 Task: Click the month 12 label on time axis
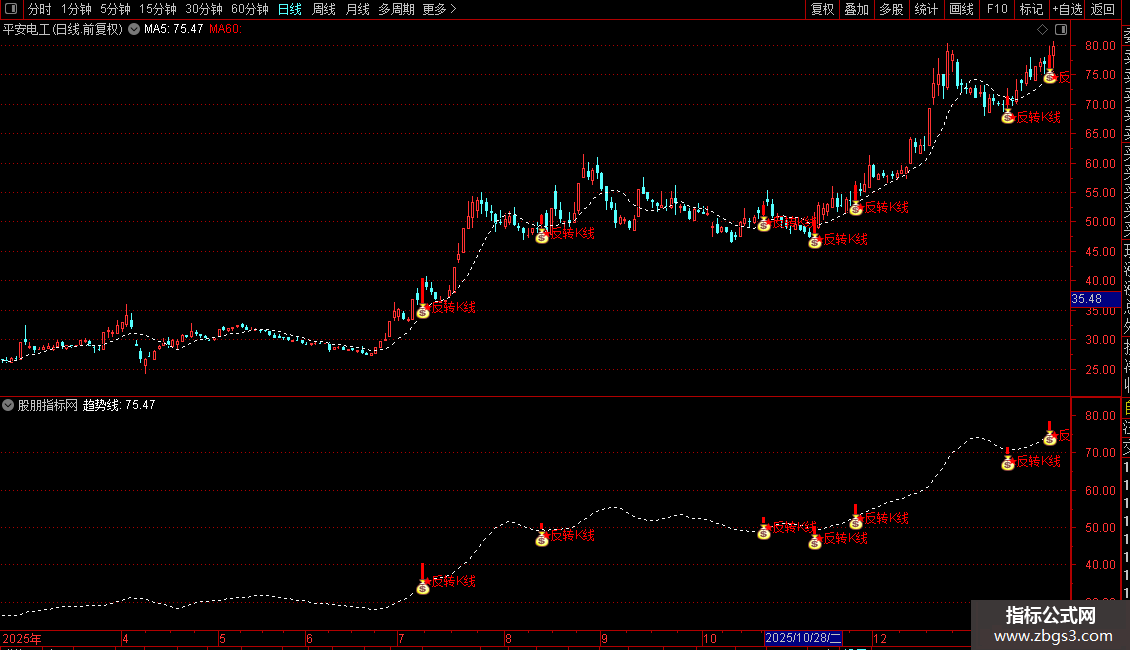coord(879,638)
